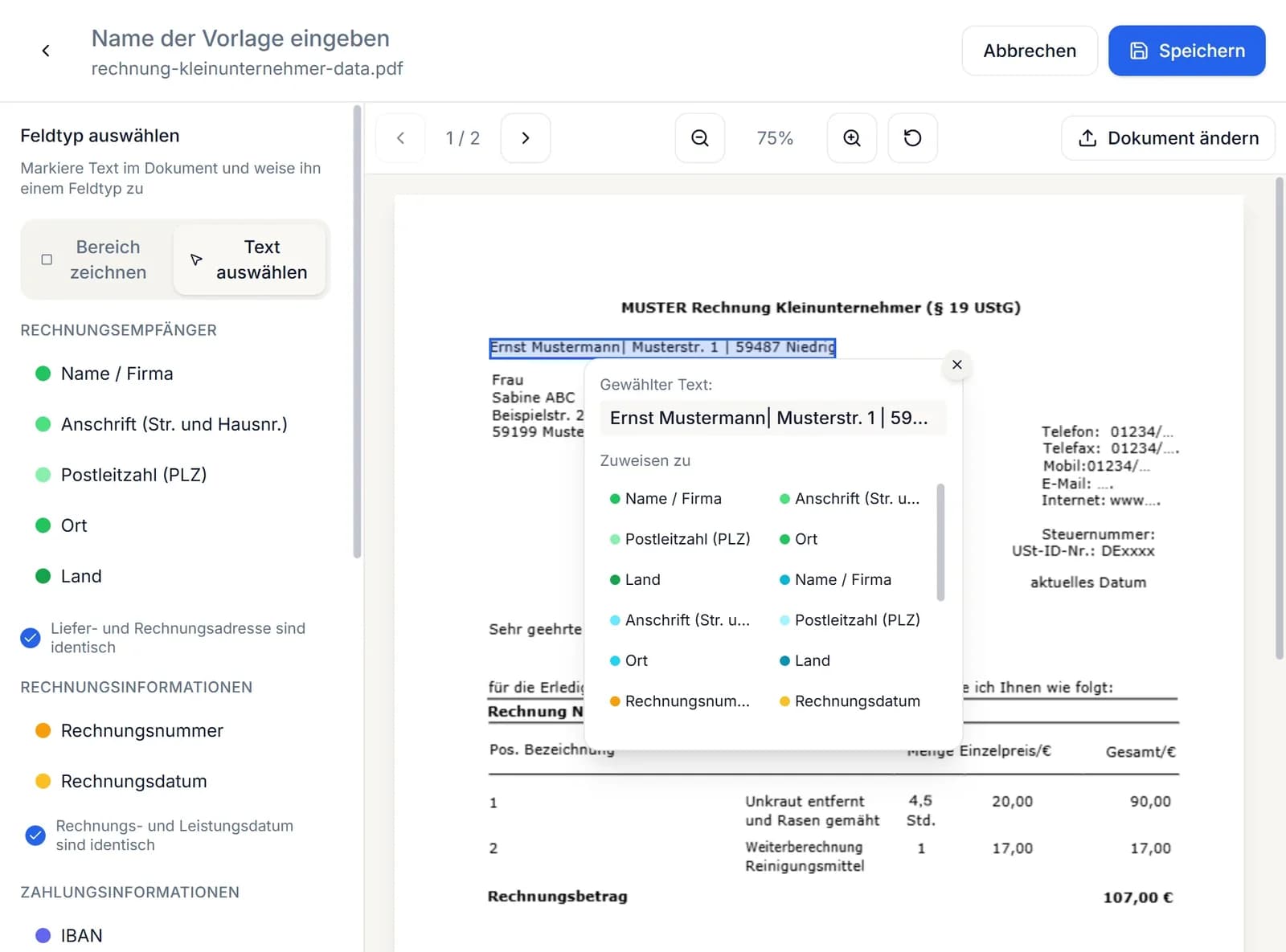Click the USt-ID-Nr.: DExxxx text

pos(1083,551)
